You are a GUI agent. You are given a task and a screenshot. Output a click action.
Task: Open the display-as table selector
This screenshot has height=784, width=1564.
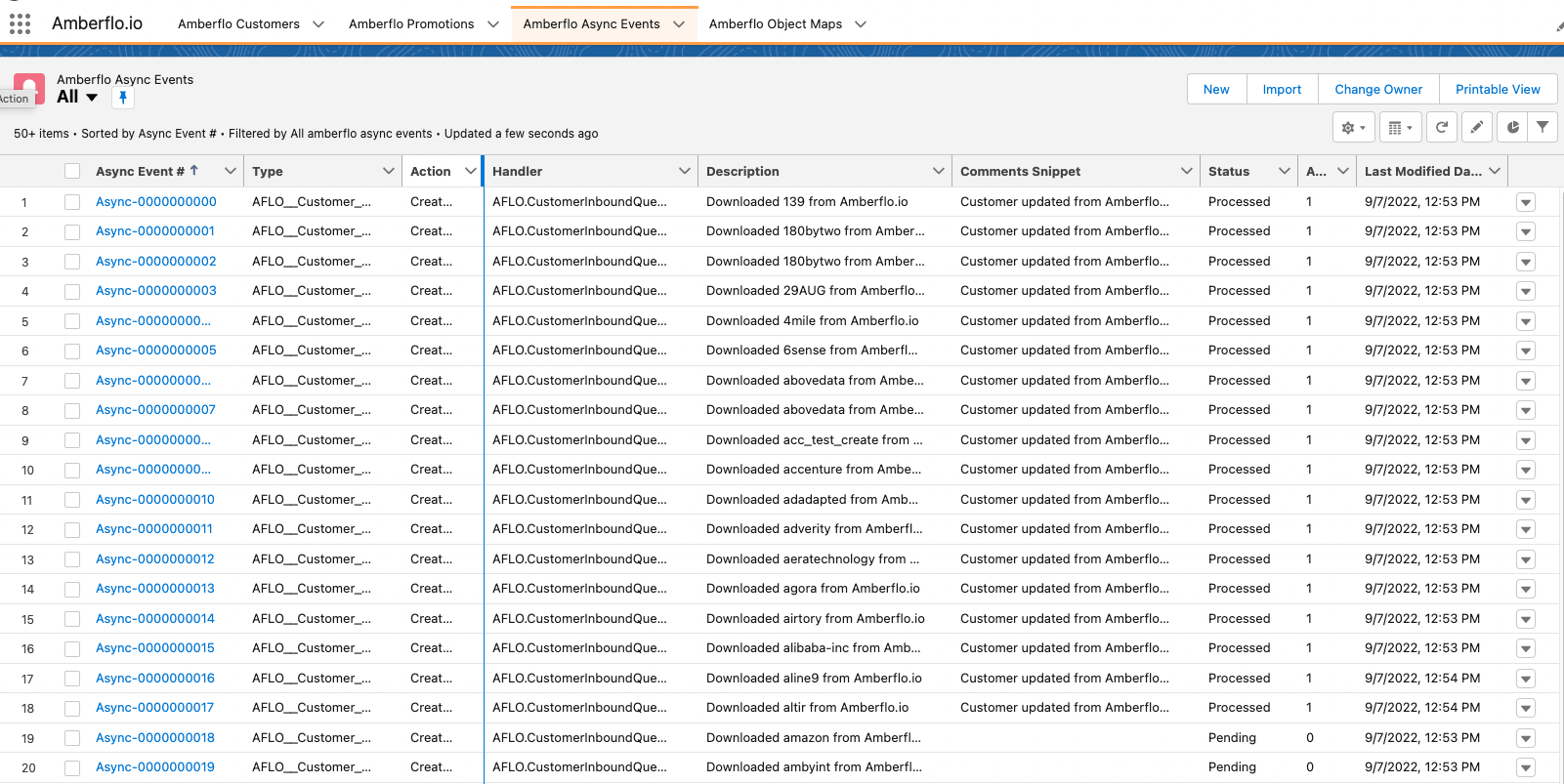click(1400, 127)
